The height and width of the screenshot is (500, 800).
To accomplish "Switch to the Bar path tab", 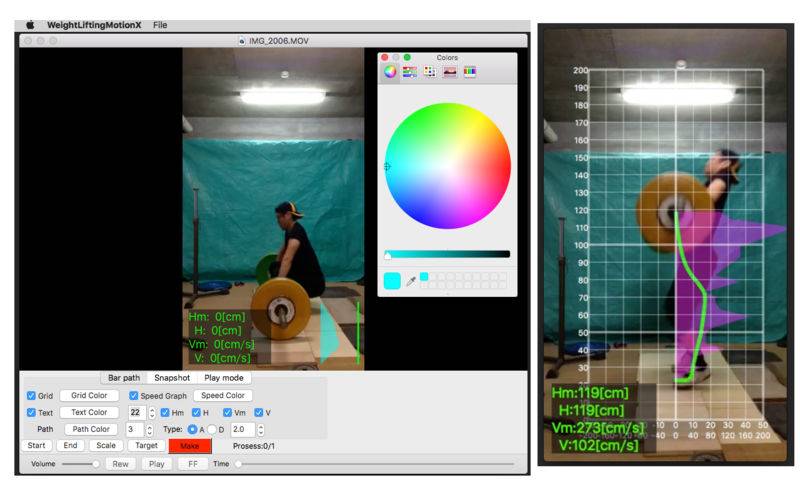I will pyautogui.click(x=124, y=378).
